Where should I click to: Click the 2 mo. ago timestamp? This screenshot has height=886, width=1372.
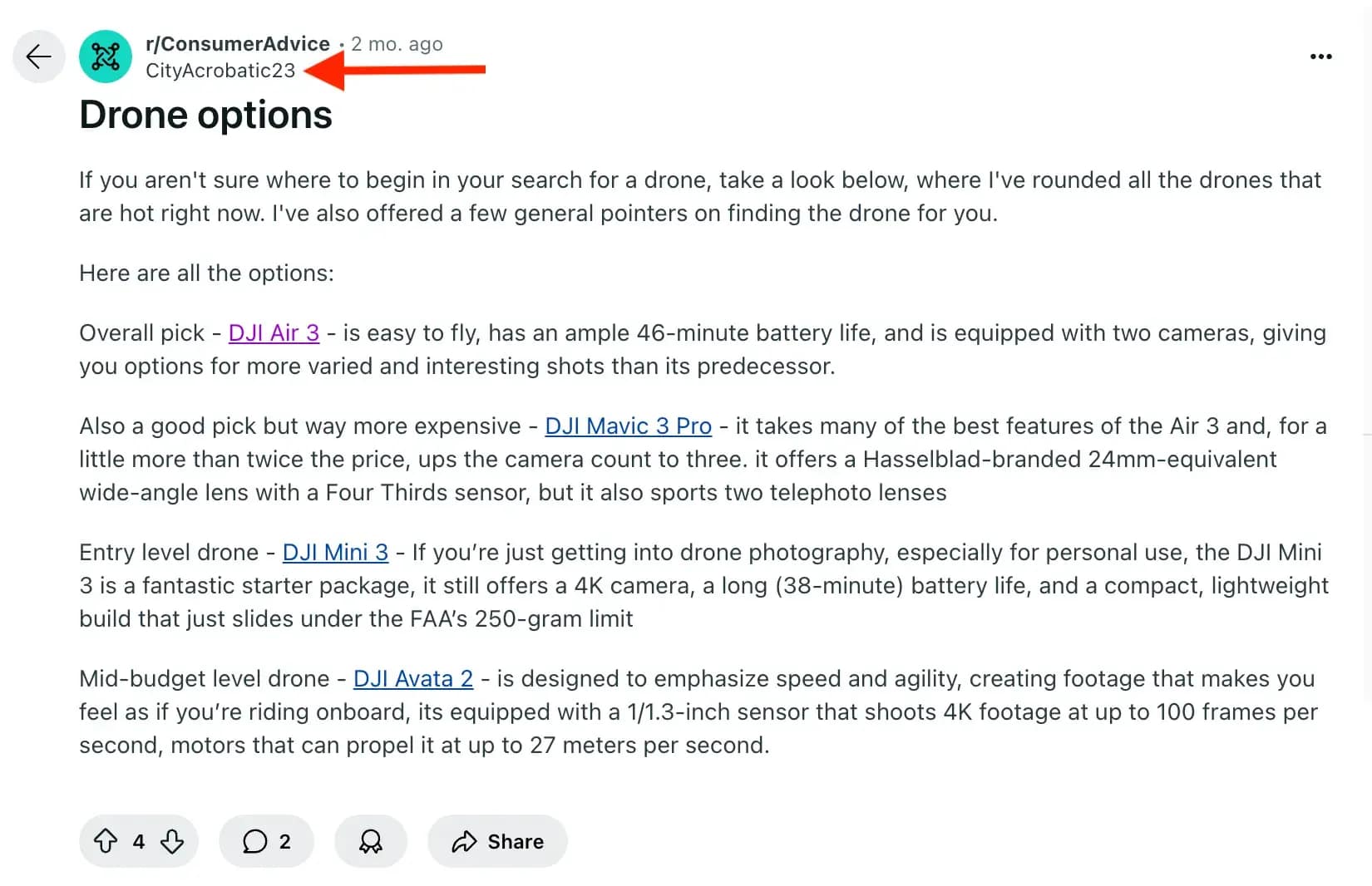397,43
